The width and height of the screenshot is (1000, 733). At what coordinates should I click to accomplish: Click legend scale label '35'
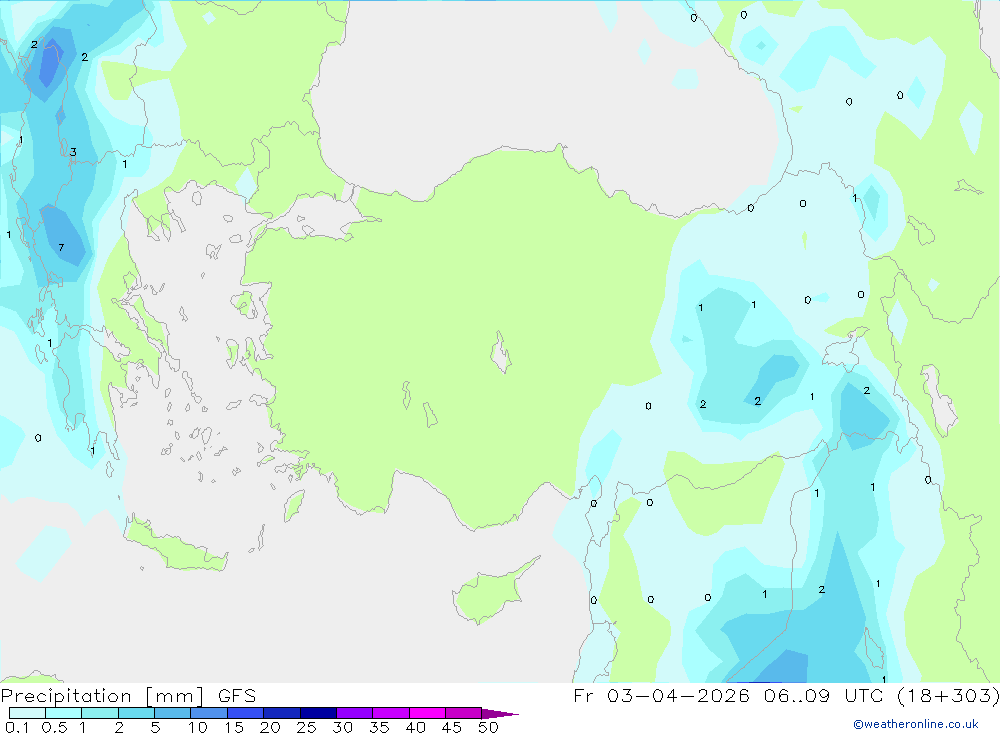[x=379, y=727]
